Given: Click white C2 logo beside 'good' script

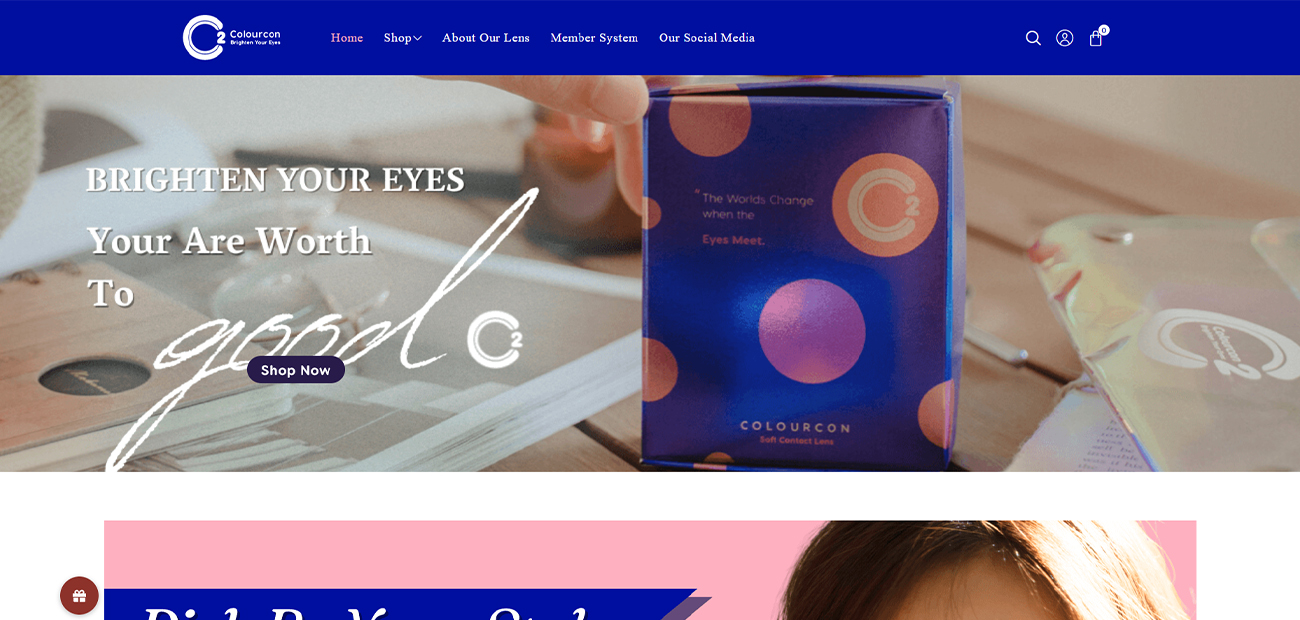Looking at the screenshot, I should [495, 340].
